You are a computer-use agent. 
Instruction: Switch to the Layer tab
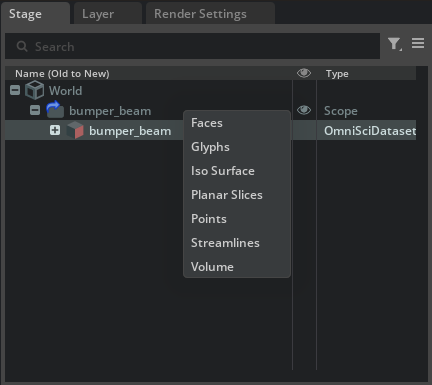tap(108, 14)
